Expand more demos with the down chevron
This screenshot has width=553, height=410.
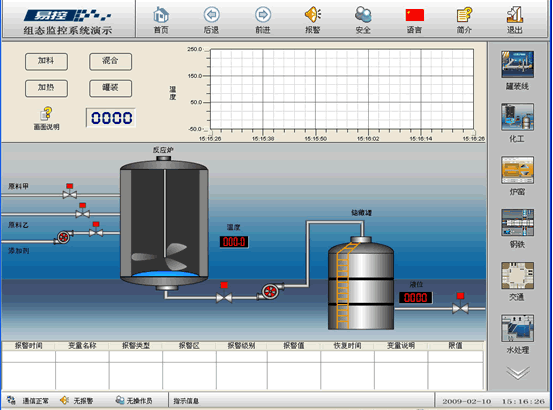pyautogui.click(x=518, y=373)
